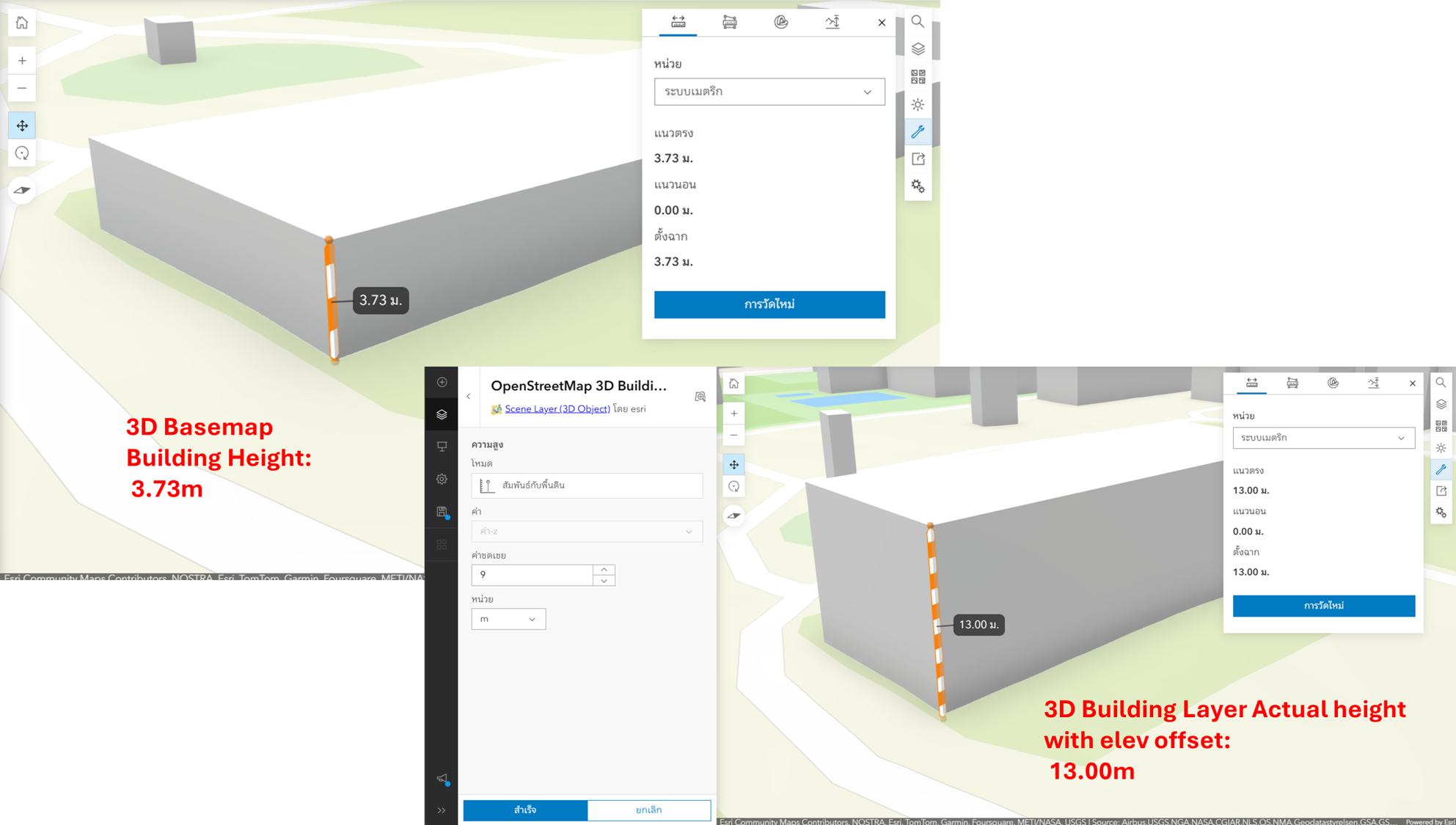Enable pan mode on the bottom-right scene view
The image size is (1456, 825).
pos(734,464)
